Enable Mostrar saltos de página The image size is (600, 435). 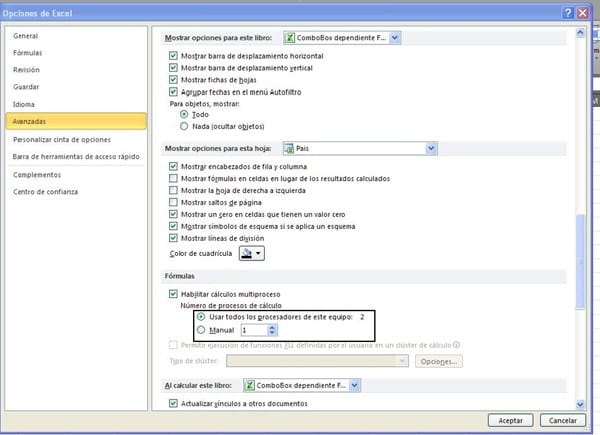(x=173, y=202)
